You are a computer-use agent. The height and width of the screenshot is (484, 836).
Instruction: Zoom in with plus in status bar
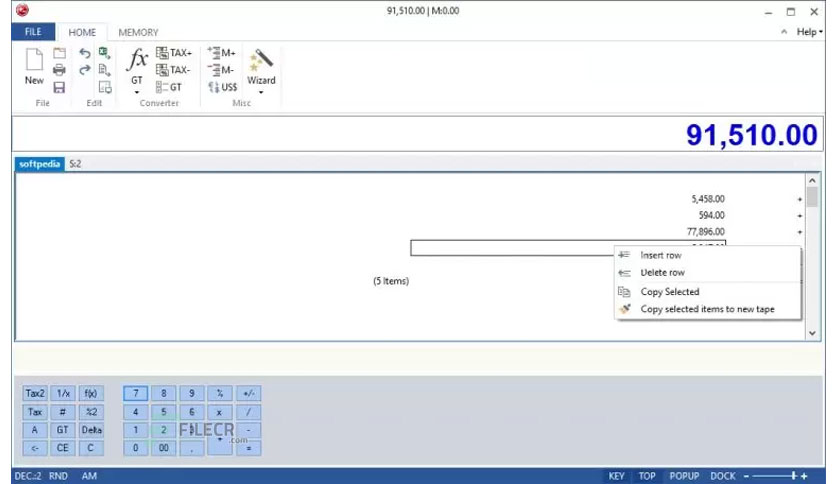(x=804, y=476)
